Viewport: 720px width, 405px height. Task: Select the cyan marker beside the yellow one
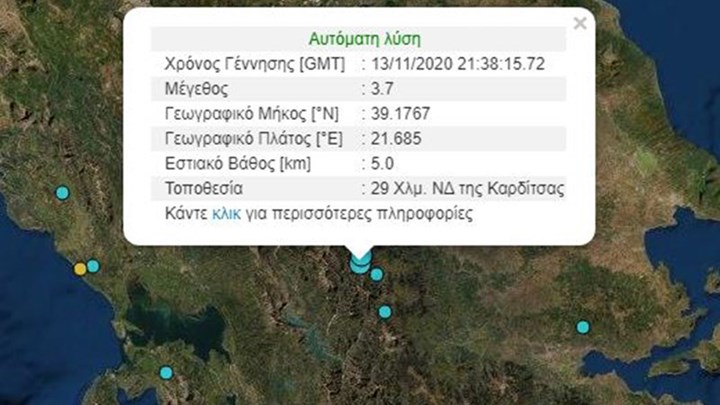coord(93,266)
